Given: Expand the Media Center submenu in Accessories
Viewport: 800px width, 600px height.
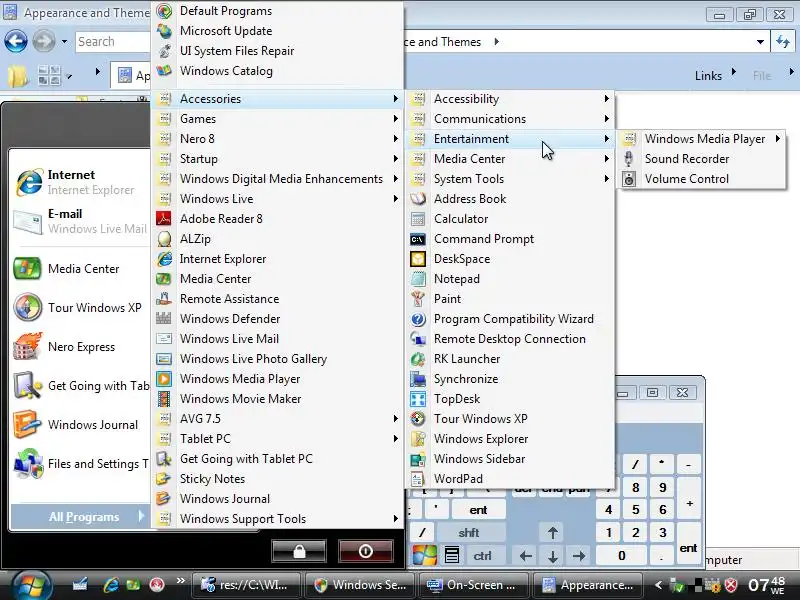Looking at the screenshot, I should click(509, 159).
